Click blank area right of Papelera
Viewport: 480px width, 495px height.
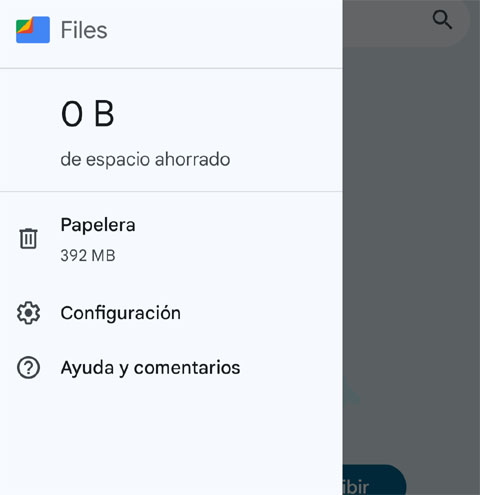pyautogui.click(x=238, y=239)
